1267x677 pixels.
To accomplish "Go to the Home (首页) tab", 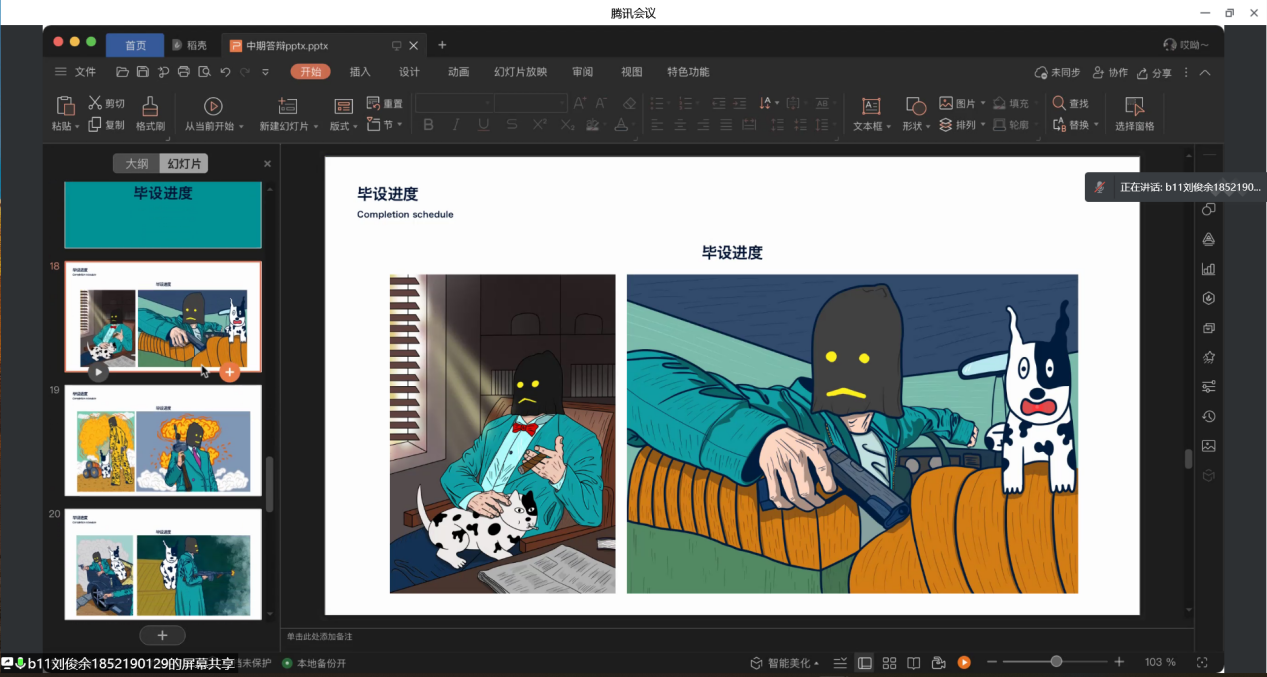I will tap(135, 45).
